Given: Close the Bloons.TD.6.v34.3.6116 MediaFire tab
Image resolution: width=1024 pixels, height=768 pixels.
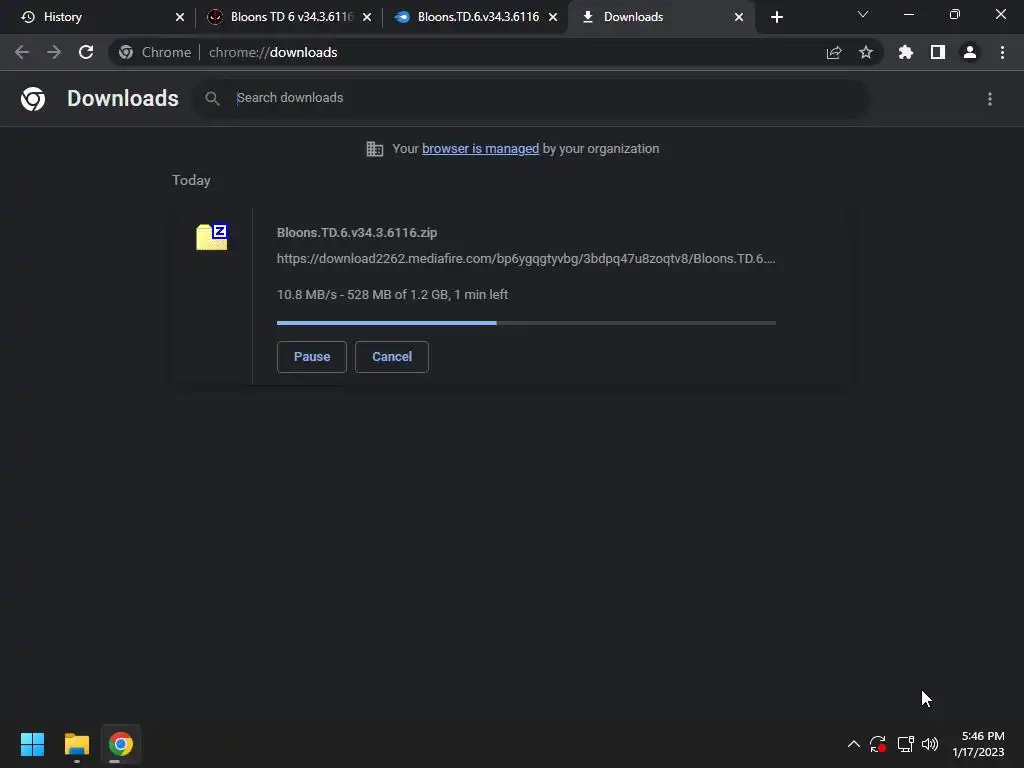Looking at the screenshot, I should [x=553, y=17].
